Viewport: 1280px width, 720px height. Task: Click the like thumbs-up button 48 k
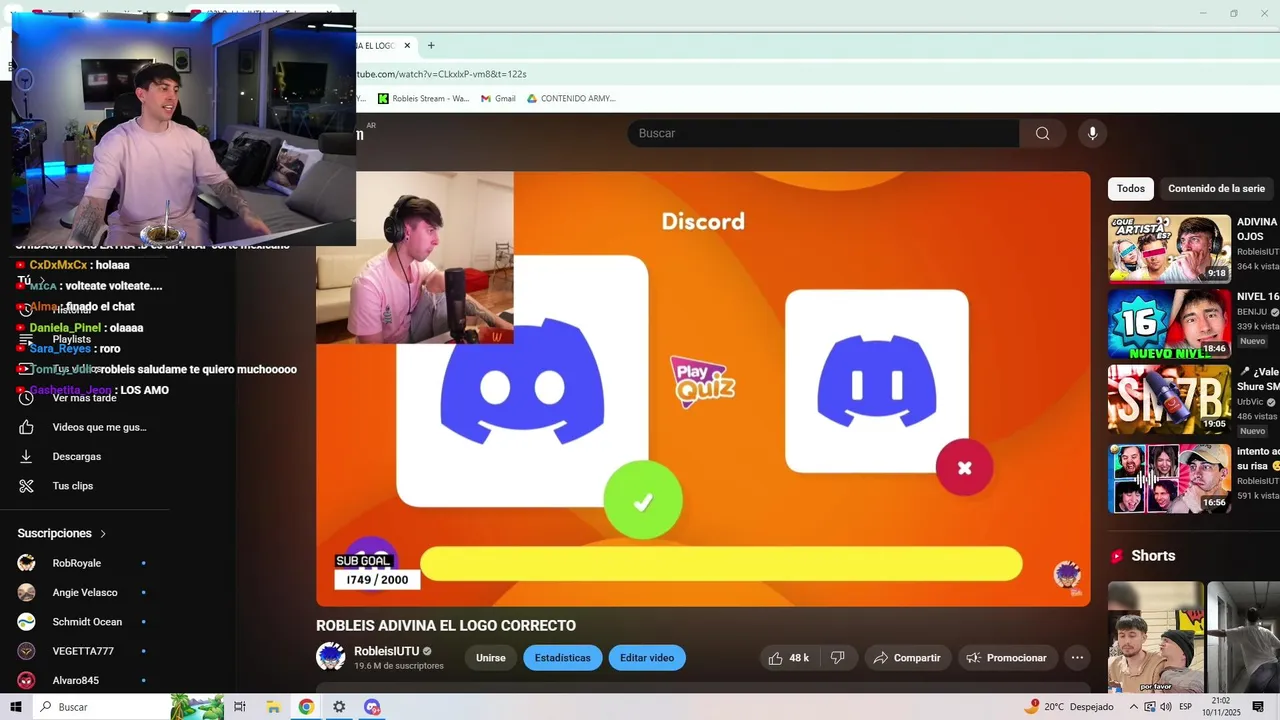click(x=788, y=658)
